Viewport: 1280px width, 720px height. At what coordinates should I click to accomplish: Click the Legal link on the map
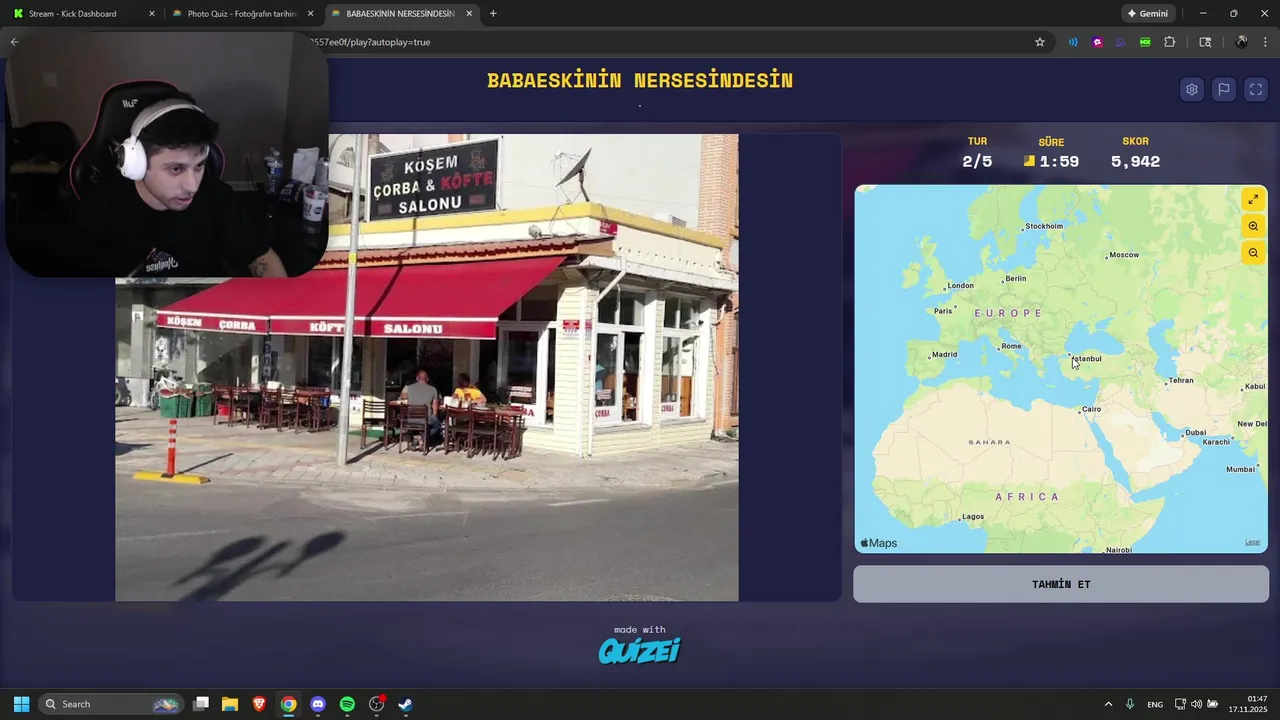pyautogui.click(x=1252, y=542)
